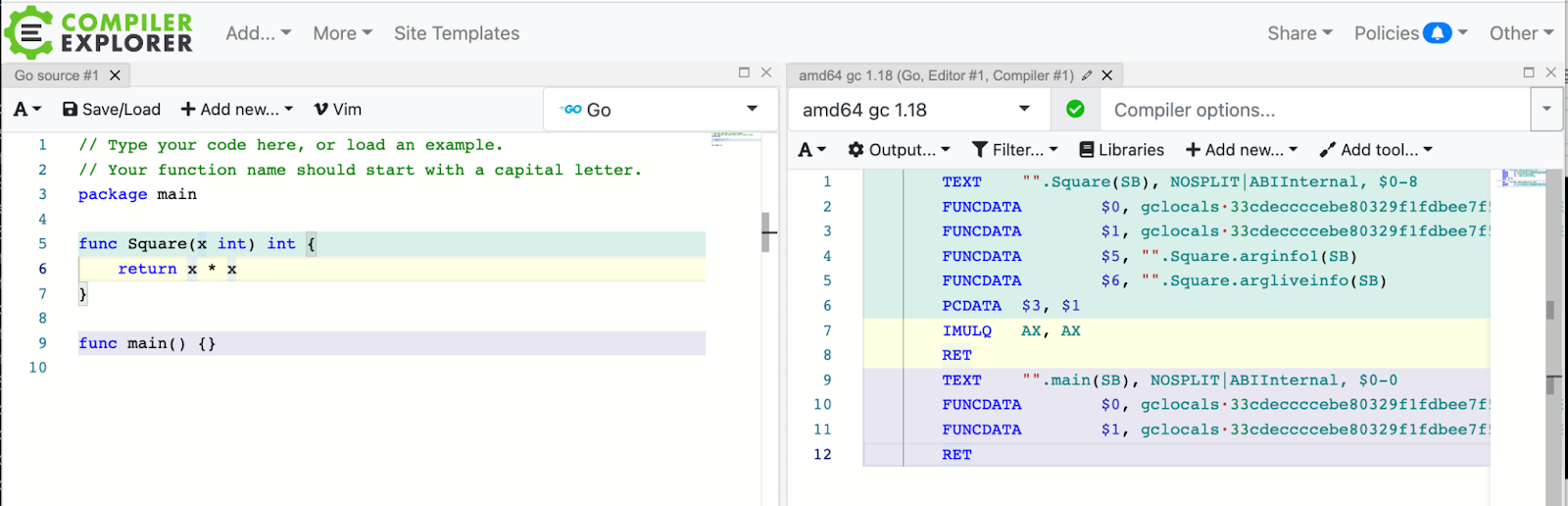Click the pencil icon to rename compiler tab

[x=1087, y=76]
